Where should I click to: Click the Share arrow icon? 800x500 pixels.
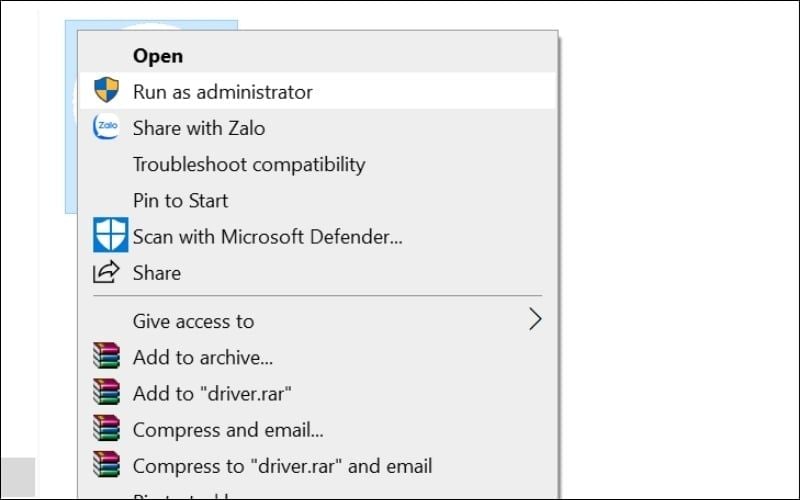(106, 272)
